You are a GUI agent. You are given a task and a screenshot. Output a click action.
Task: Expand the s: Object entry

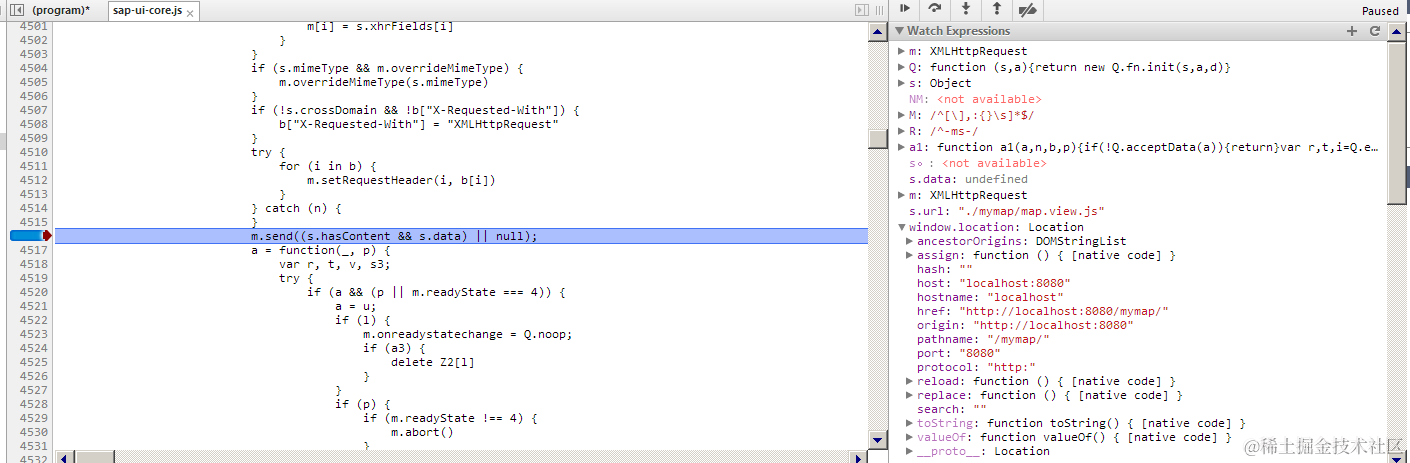[x=901, y=83]
